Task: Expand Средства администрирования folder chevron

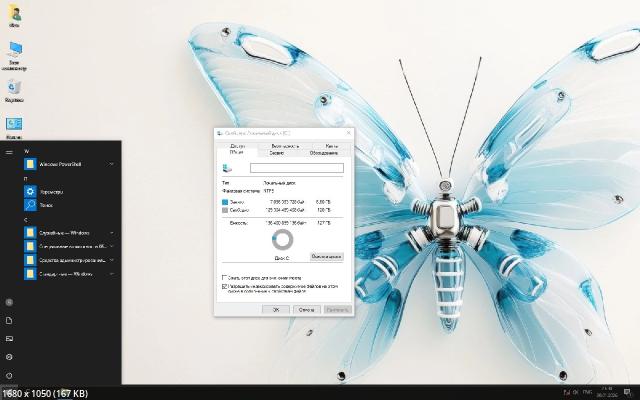Action: pyautogui.click(x=112, y=260)
